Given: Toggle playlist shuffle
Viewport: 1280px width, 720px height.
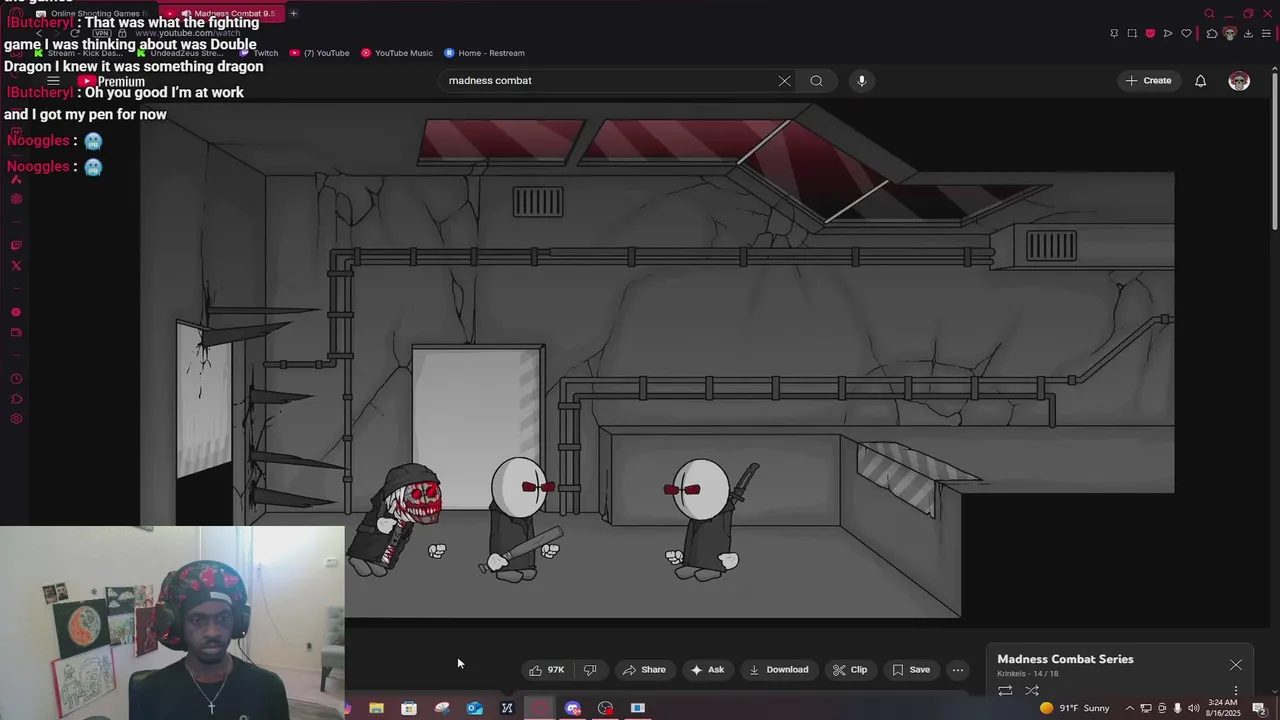Looking at the screenshot, I should coord(1032,690).
